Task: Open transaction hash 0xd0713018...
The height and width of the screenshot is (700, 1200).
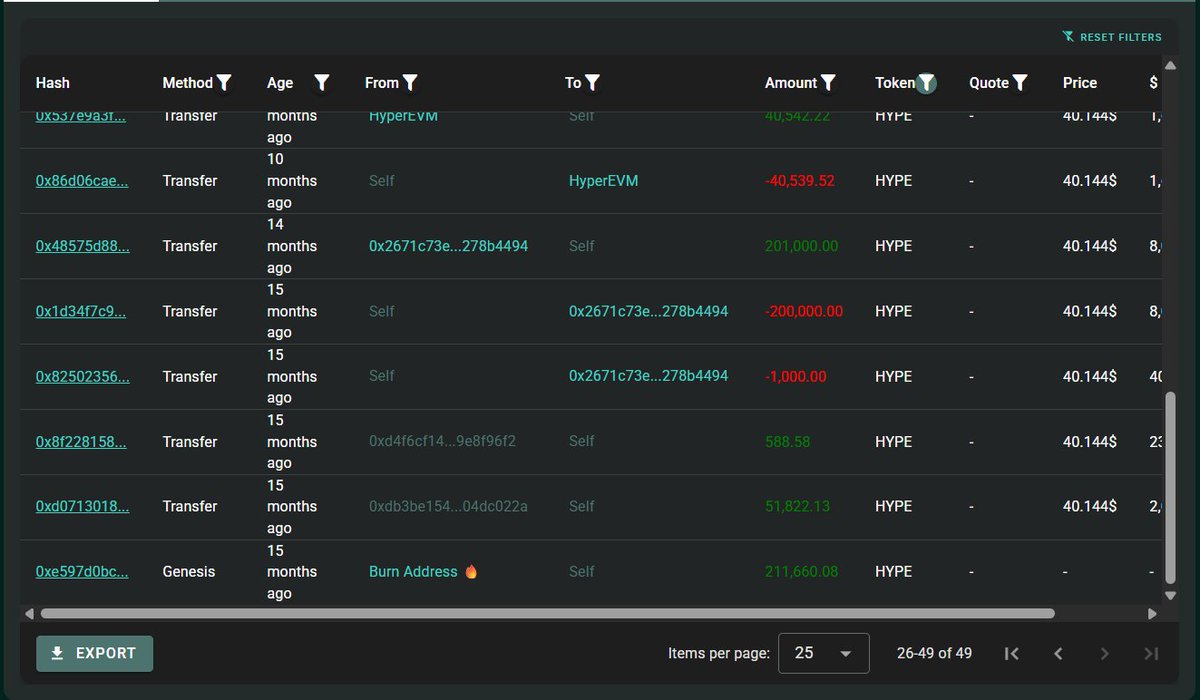Action: (82, 506)
